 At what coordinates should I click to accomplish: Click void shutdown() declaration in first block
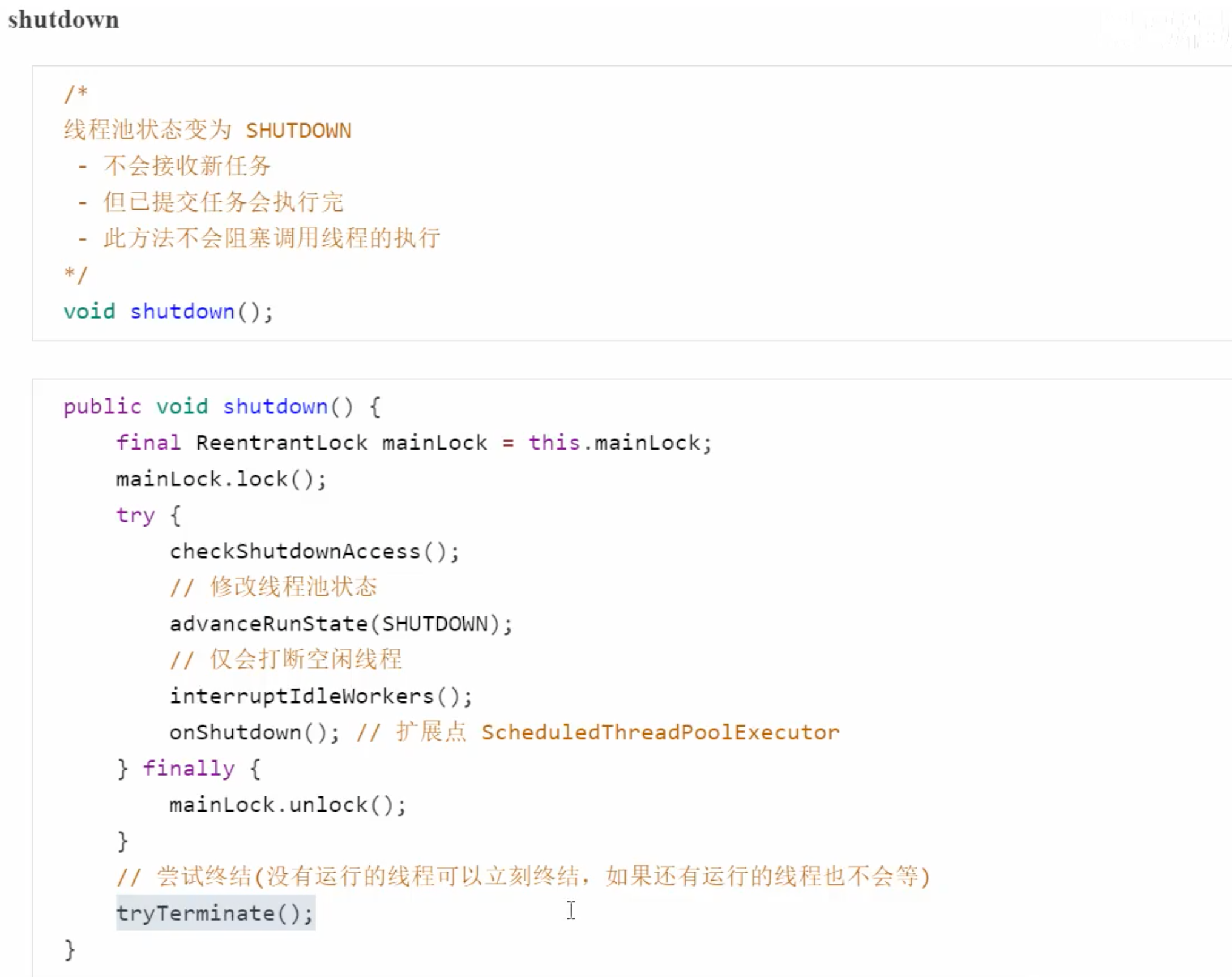pyautogui.click(x=169, y=312)
